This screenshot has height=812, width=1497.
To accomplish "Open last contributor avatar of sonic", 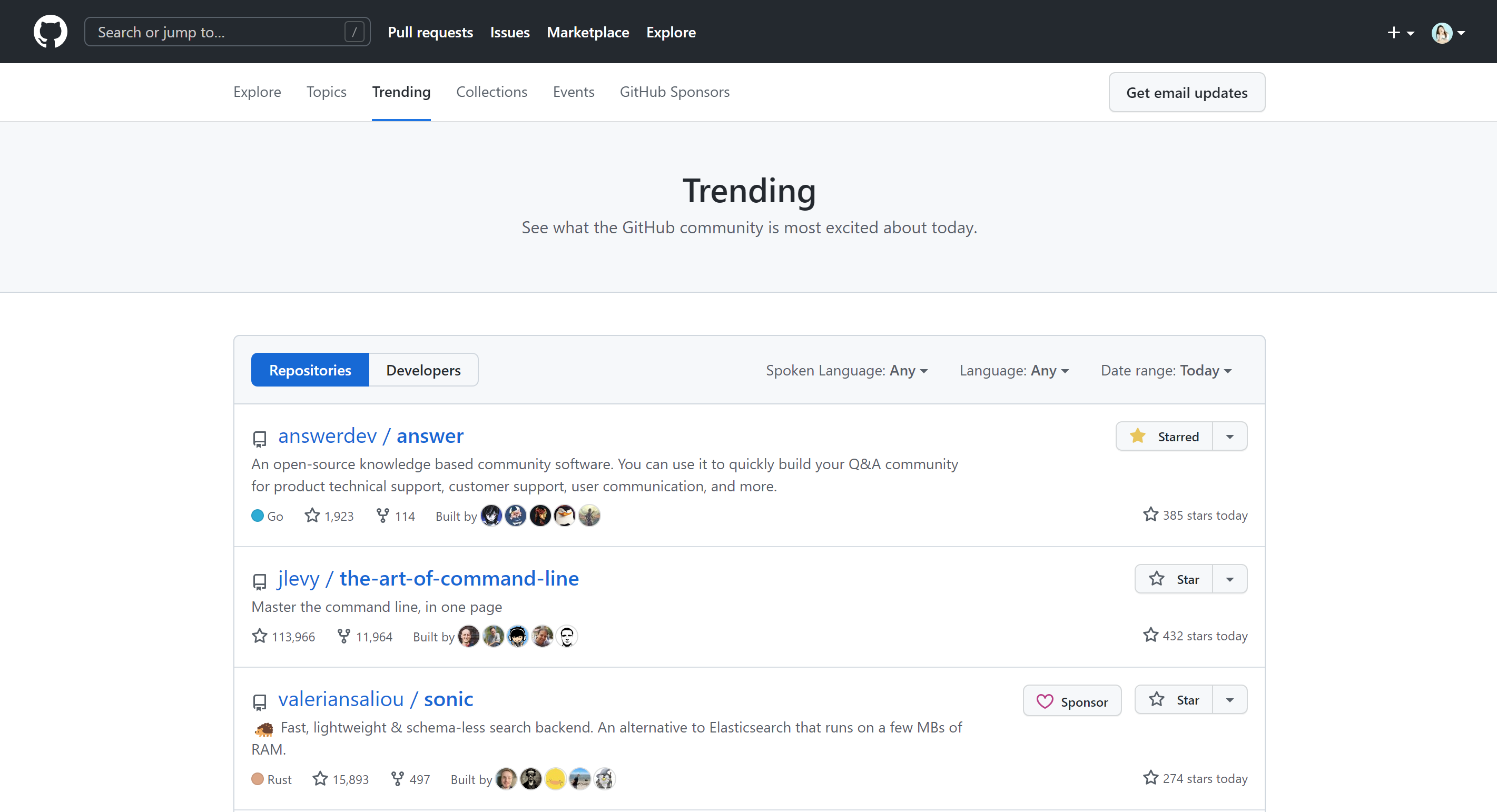I will [604, 779].
